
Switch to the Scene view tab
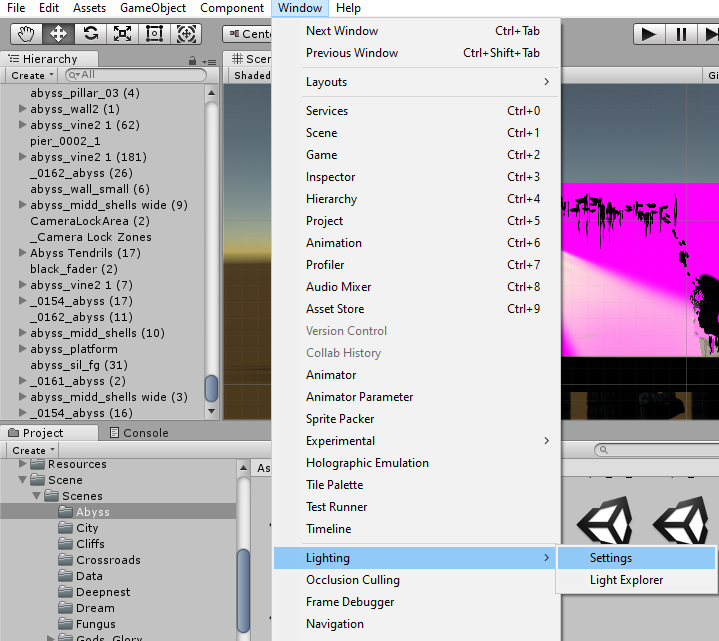pos(250,59)
